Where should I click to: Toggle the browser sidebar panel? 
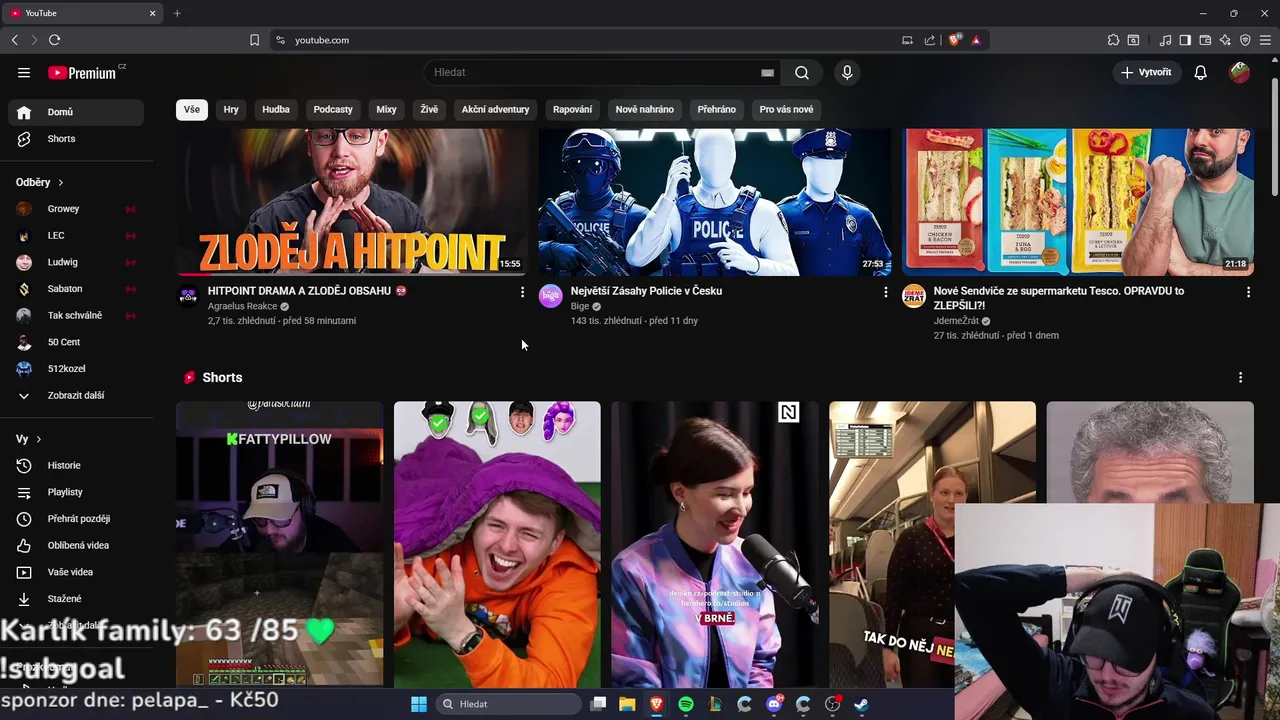(x=1185, y=40)
